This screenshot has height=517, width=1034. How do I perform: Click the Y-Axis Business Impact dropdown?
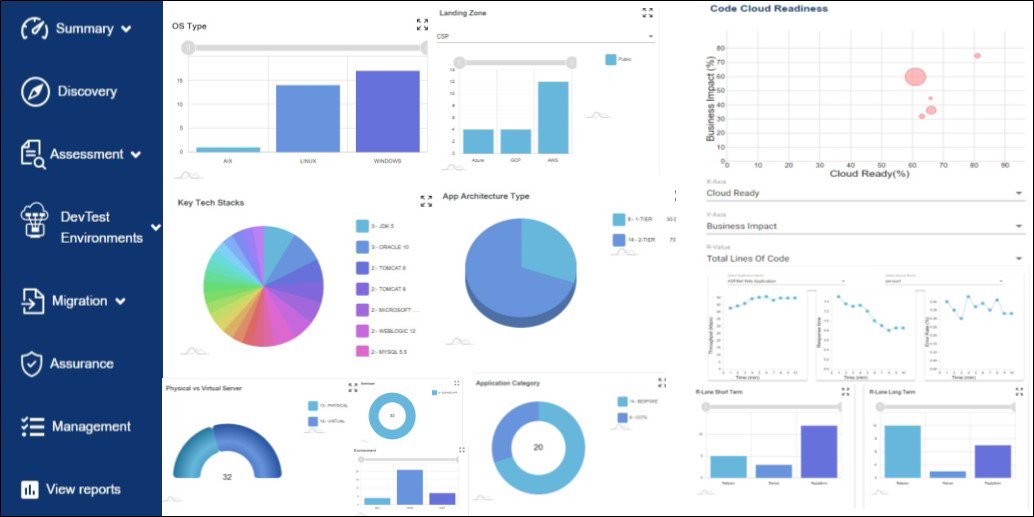865,226
